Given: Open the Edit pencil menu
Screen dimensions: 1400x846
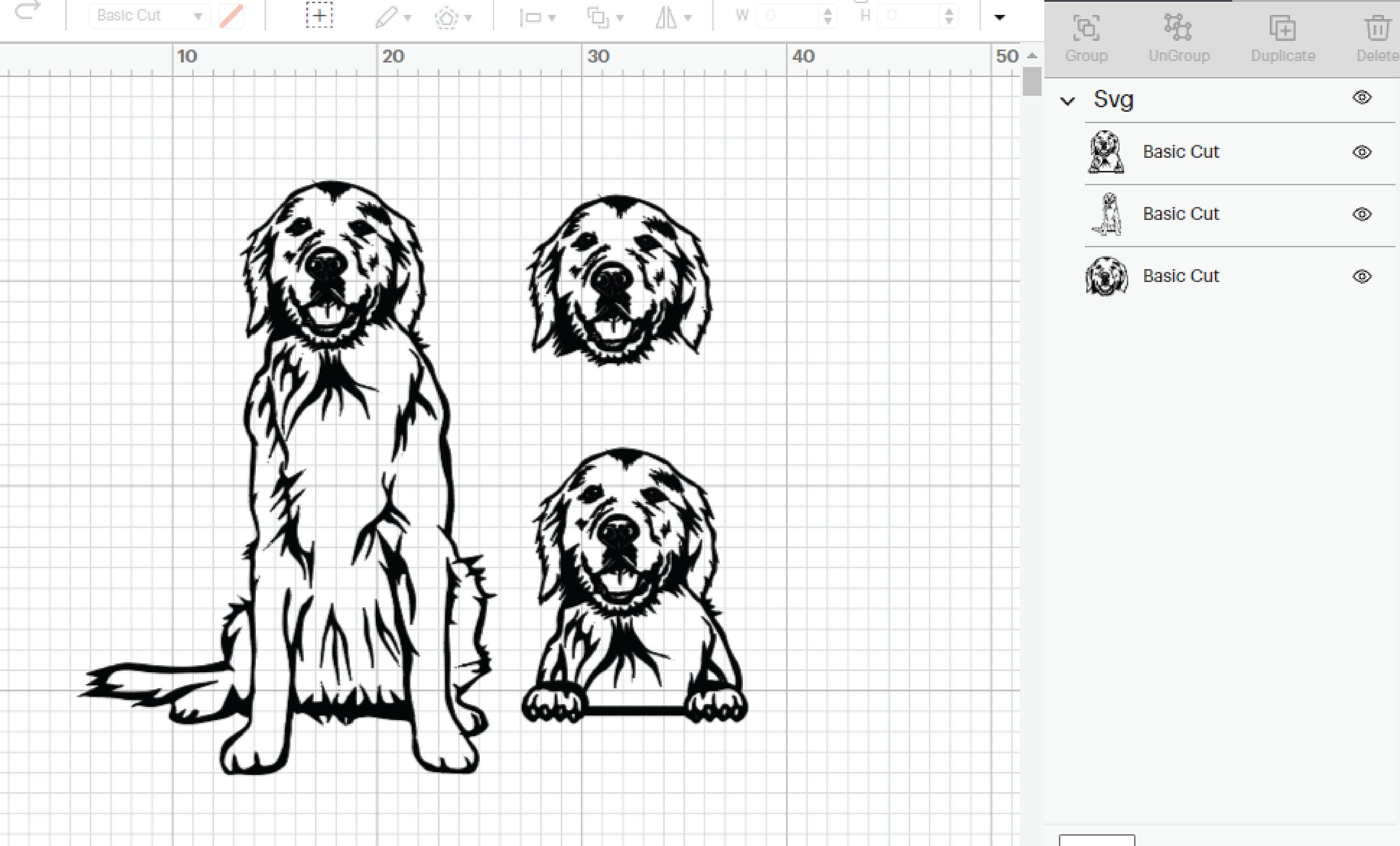Looking at the screenshot, I should pyautogui.click(x=392, y=17).
